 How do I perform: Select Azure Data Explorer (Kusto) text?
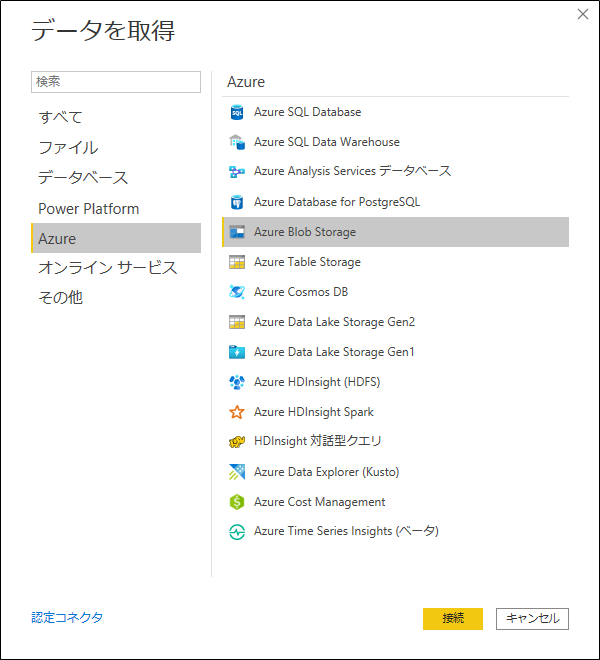point(327,472)
